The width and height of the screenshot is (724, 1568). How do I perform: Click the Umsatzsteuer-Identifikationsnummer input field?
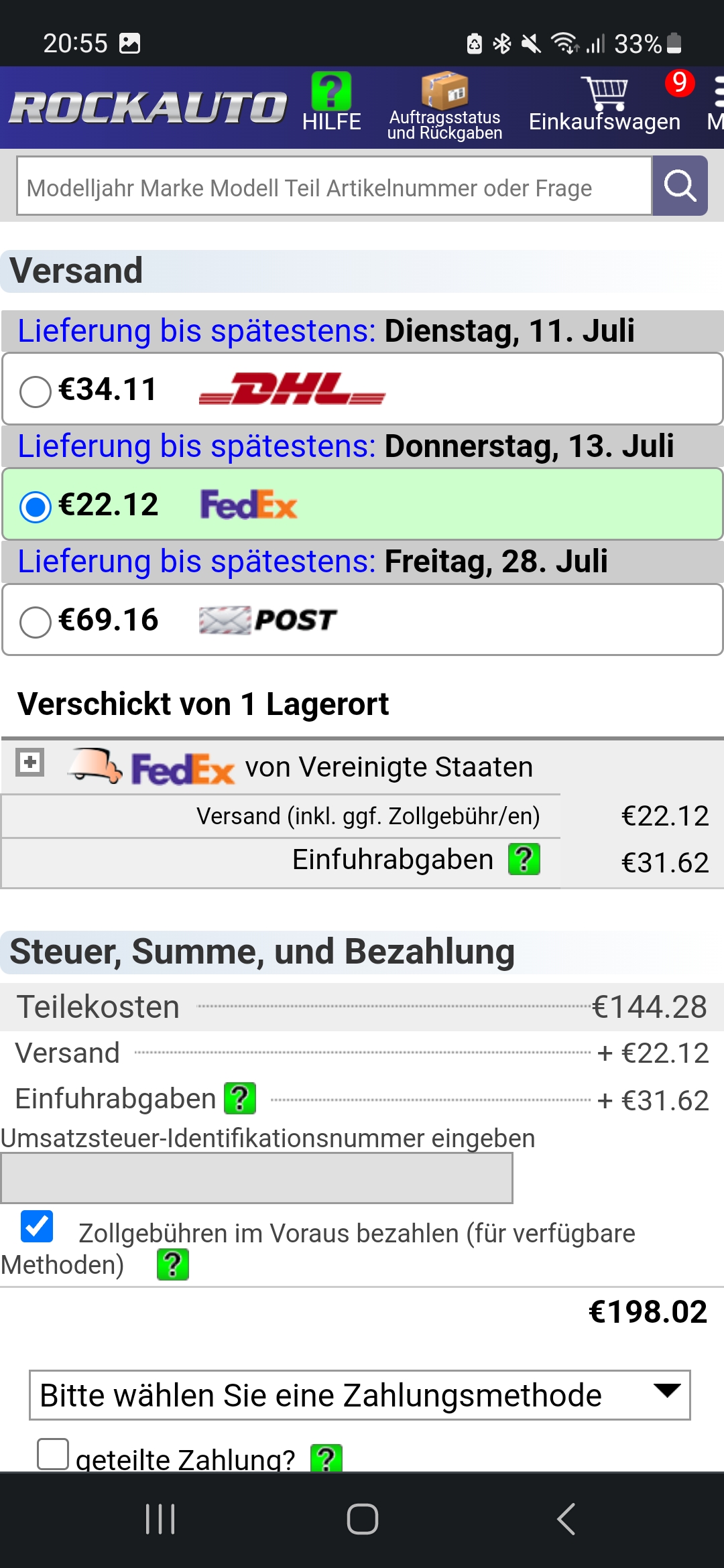point(257,1177)
